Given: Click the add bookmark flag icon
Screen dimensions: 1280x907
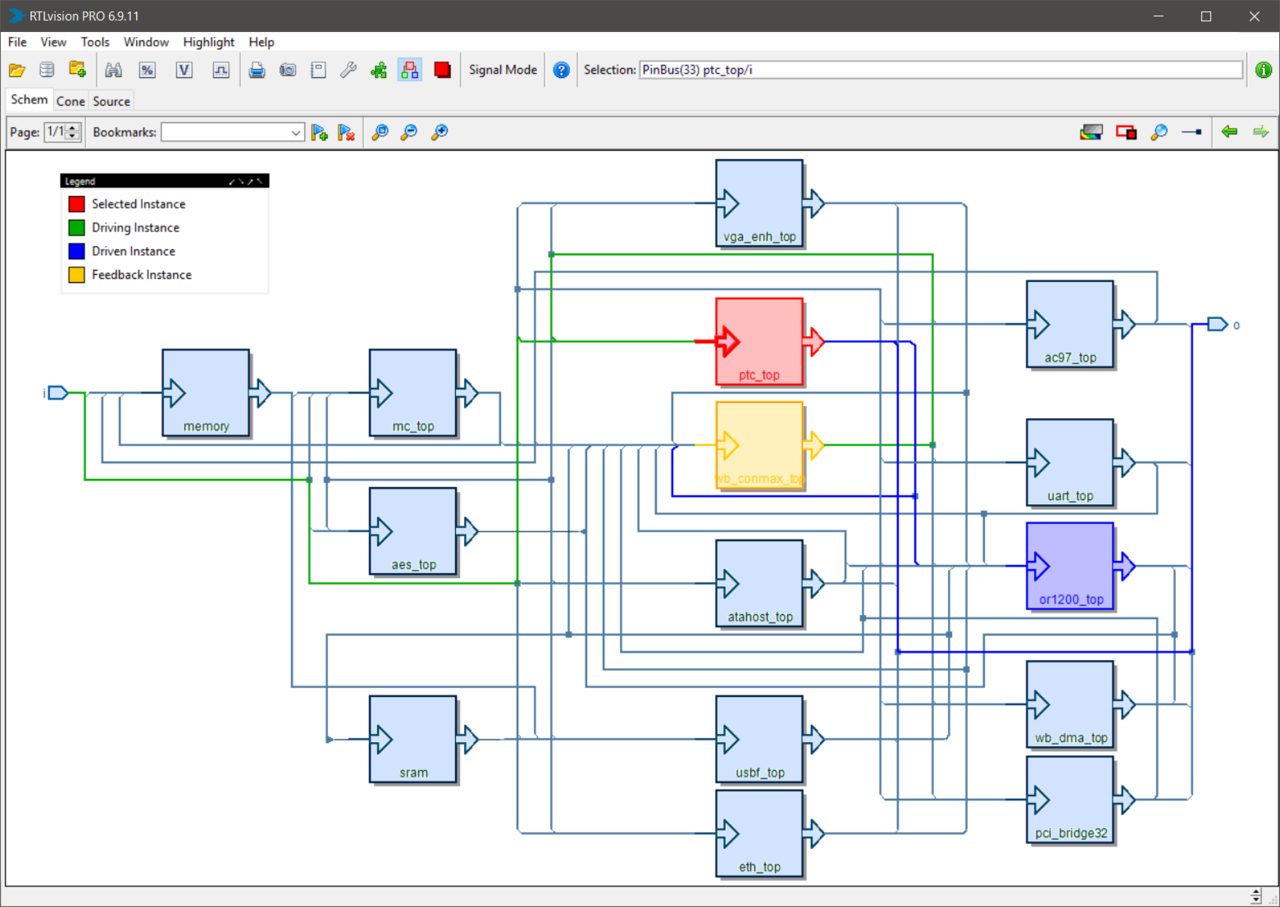Looking at the screenshot, I should (319, 132).
